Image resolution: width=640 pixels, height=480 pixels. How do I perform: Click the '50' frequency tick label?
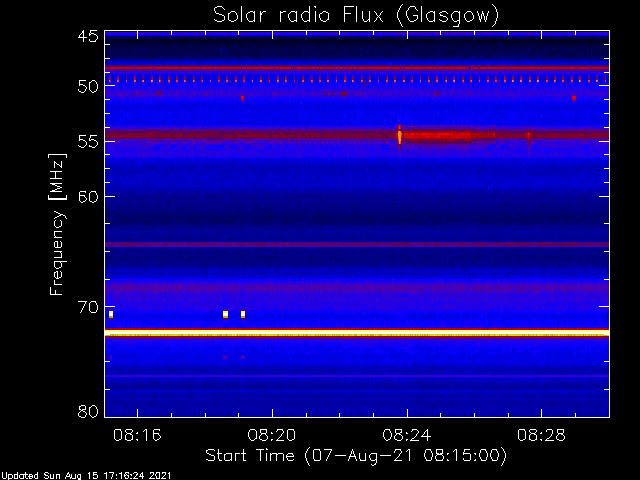tap(88, 87)
